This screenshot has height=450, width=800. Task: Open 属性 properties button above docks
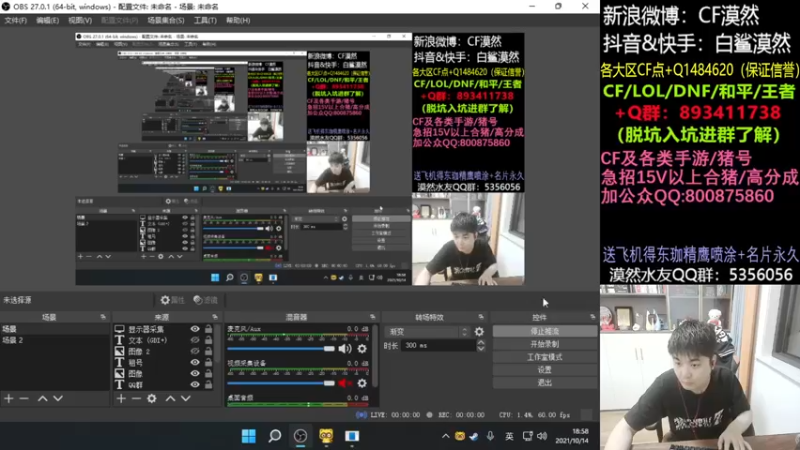pos(172,300)
